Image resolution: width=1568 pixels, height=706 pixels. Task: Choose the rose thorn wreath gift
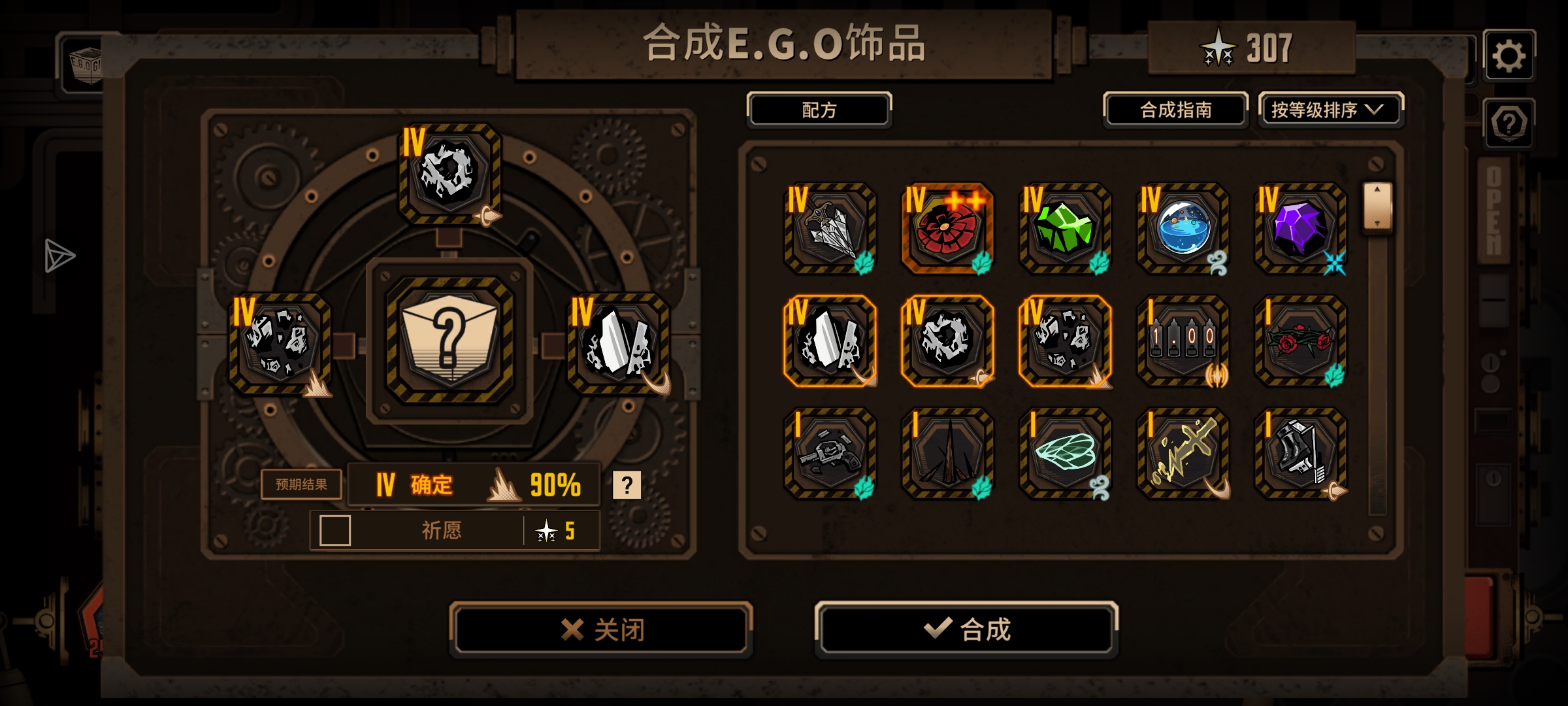pos(1300,341)
